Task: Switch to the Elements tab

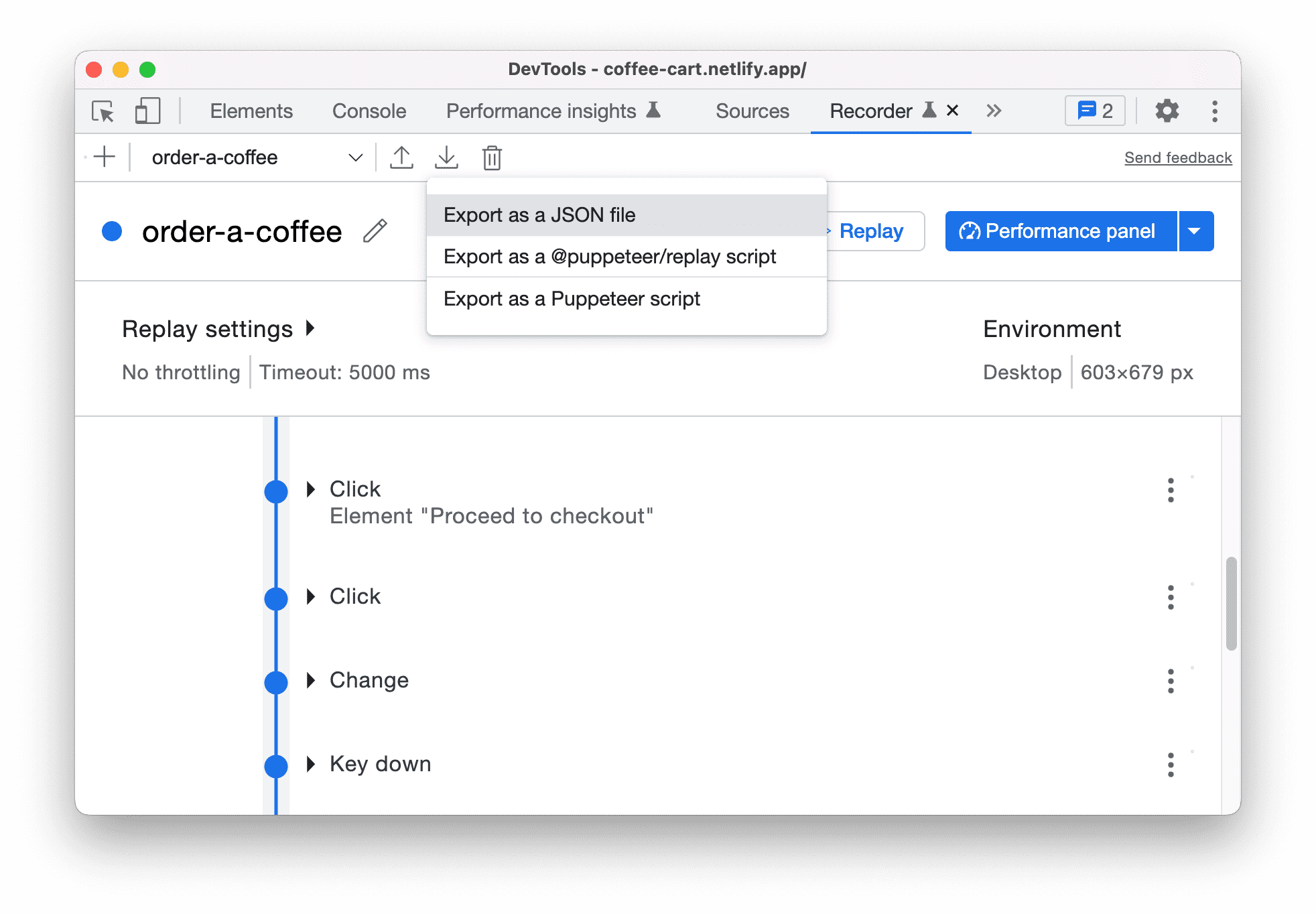Action: pos(252,110)
